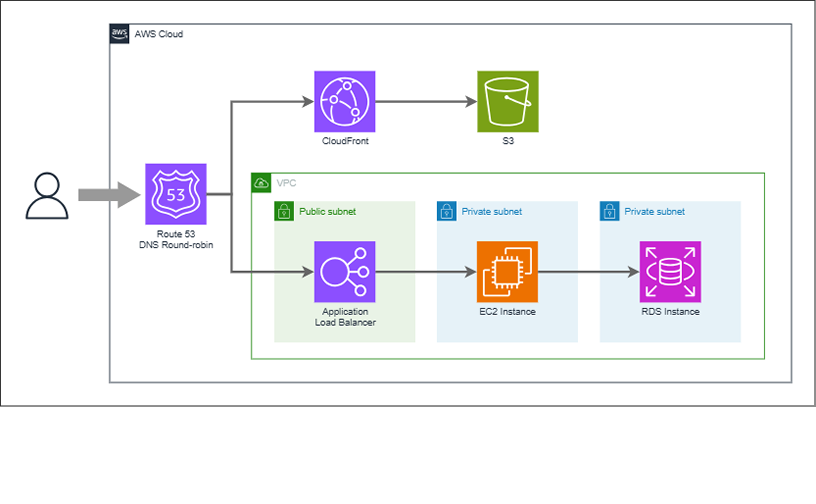Click the AWS logo badge

(119, 34)
